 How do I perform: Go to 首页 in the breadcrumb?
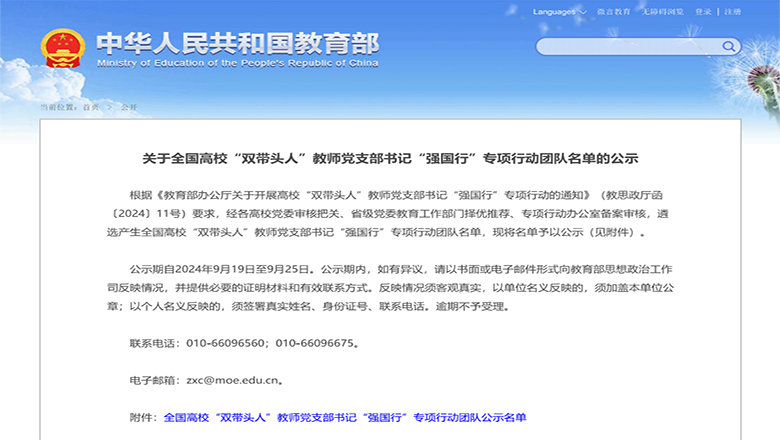(x=90, y=106)
